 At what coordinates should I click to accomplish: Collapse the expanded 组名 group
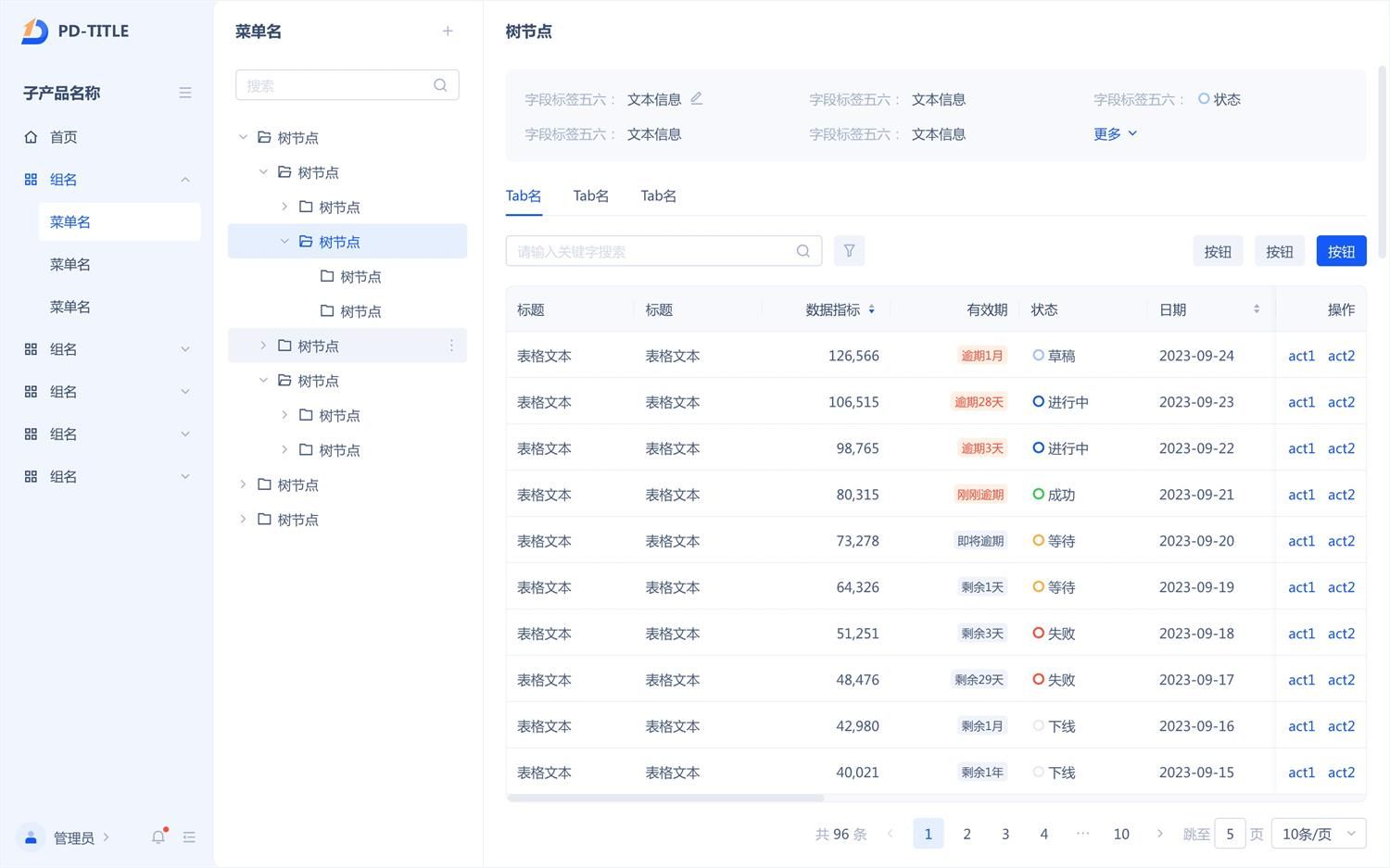(185, 180)
